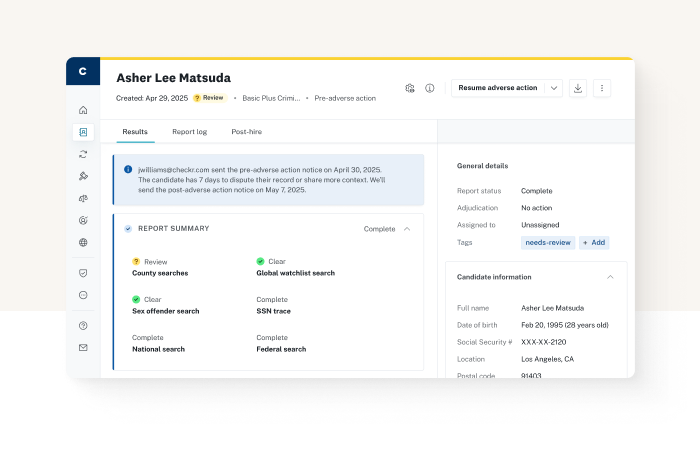Screen dimensions: 700x450
Task: Switch to the Post-hire tab
Action: pyautogui.click(x=246, y=132)
